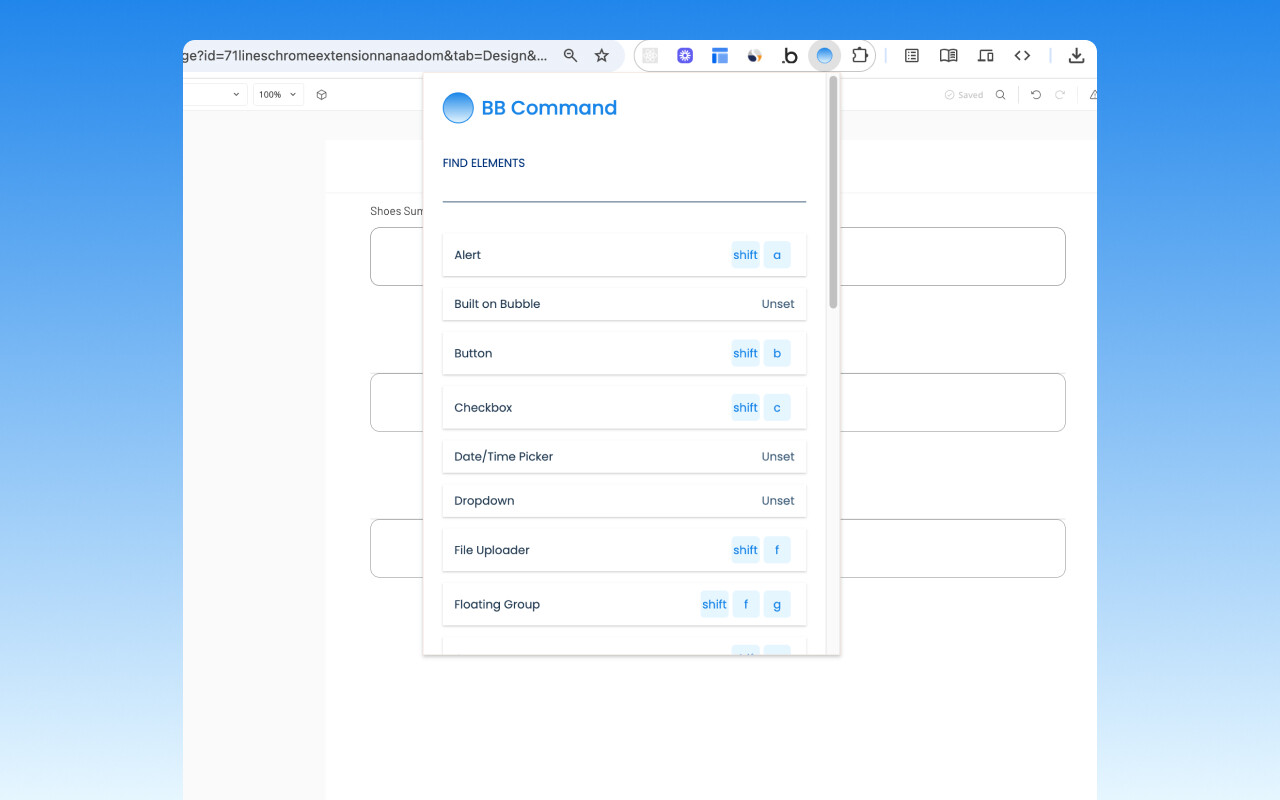This screenshot has height=800, width=1280.
Task: Click the search magnifier in Bubble editor toolbar
Action: (1001, 95)
